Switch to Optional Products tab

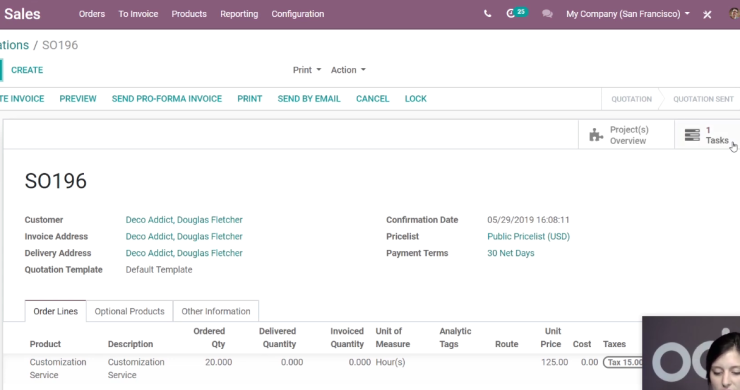click(x=129, y=311)
